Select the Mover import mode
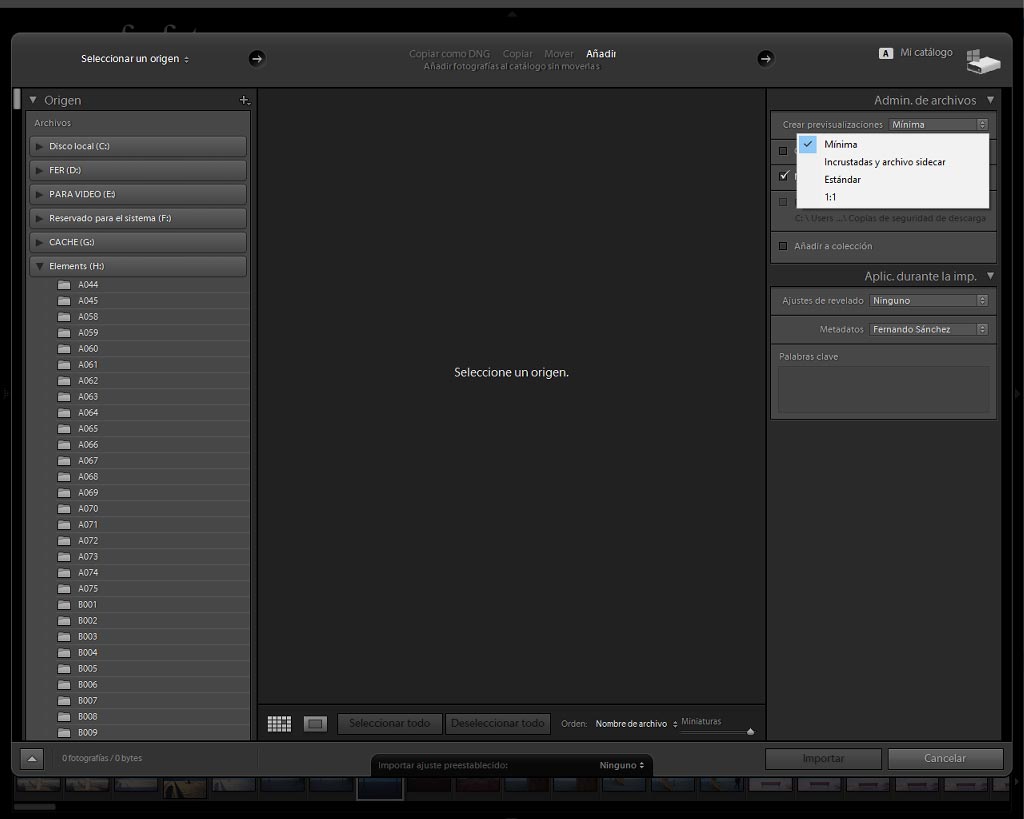This screenshot has height=819, width=1024. point(558,54)
